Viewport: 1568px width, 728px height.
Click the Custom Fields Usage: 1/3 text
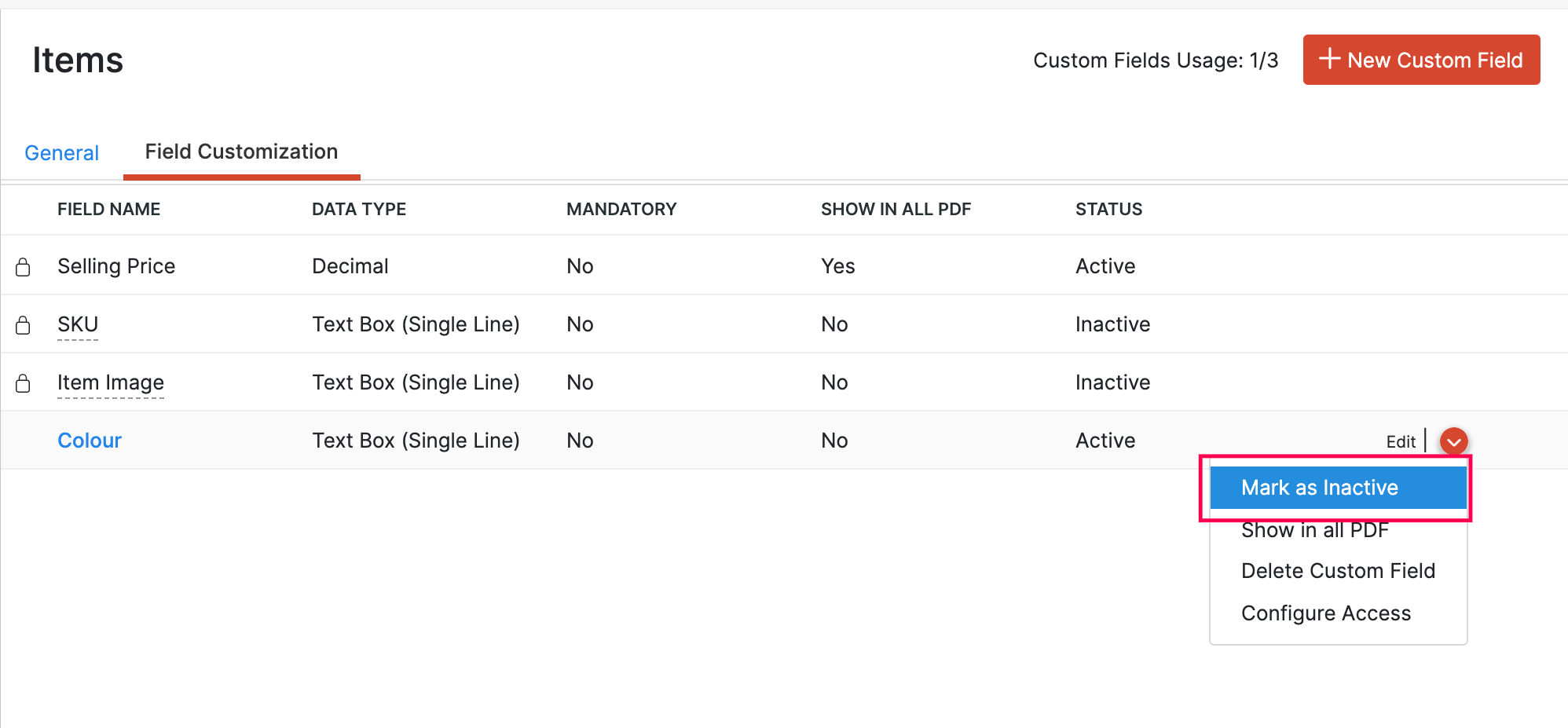tap(1156, 60)
